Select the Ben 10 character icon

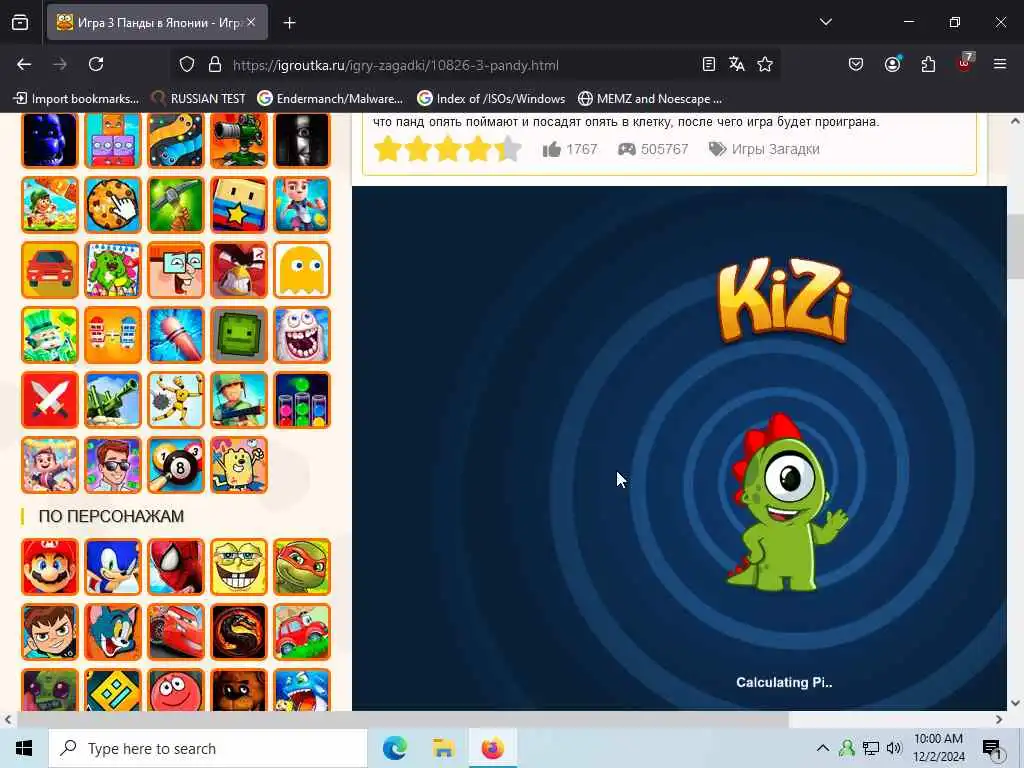pyautogui.click(x=50, y=632)
